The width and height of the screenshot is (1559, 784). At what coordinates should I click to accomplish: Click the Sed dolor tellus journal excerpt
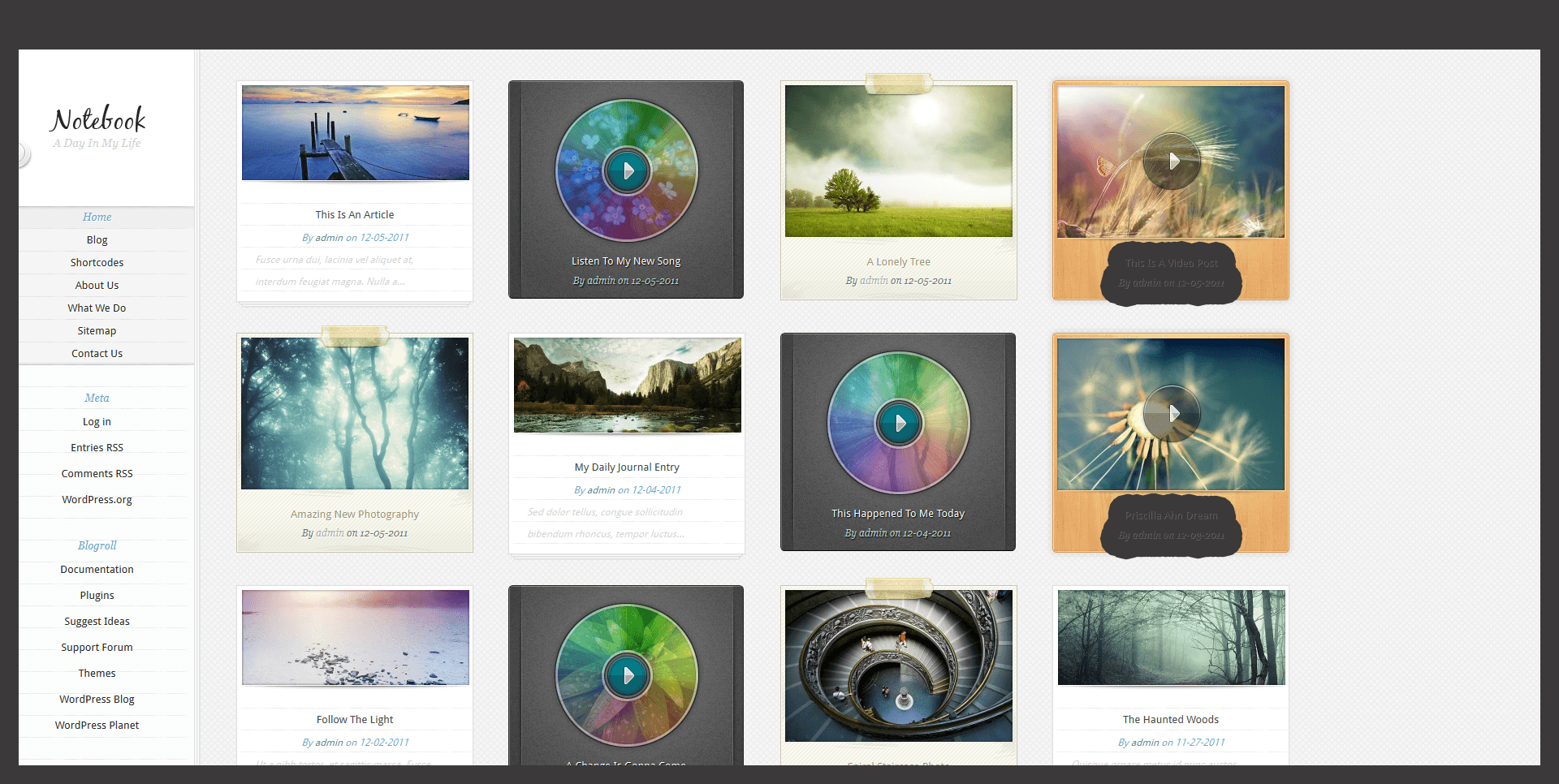[x=606, y=523]
